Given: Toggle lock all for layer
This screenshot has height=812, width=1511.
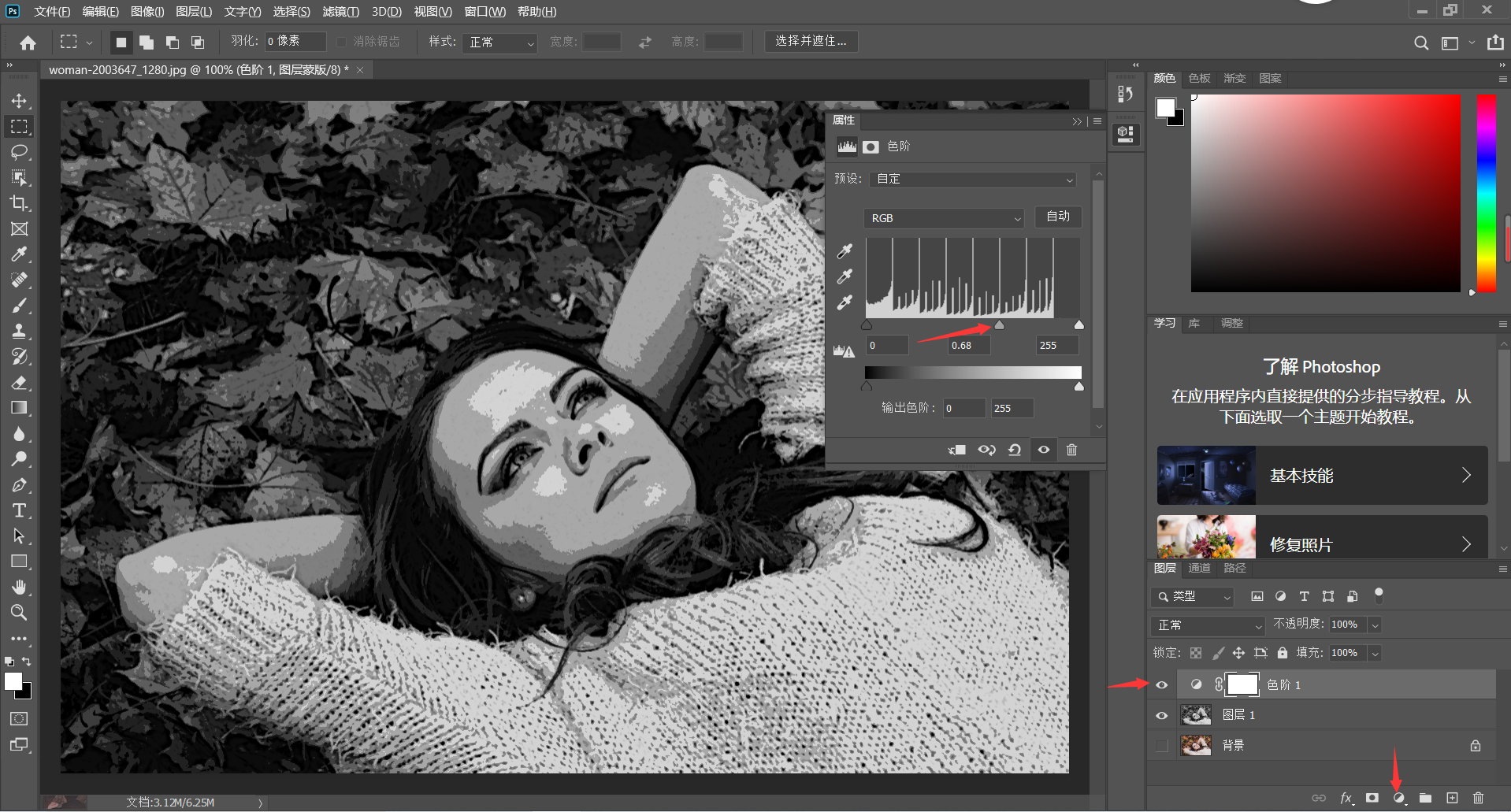Looking at the screenshot, I should (1283, 653).
